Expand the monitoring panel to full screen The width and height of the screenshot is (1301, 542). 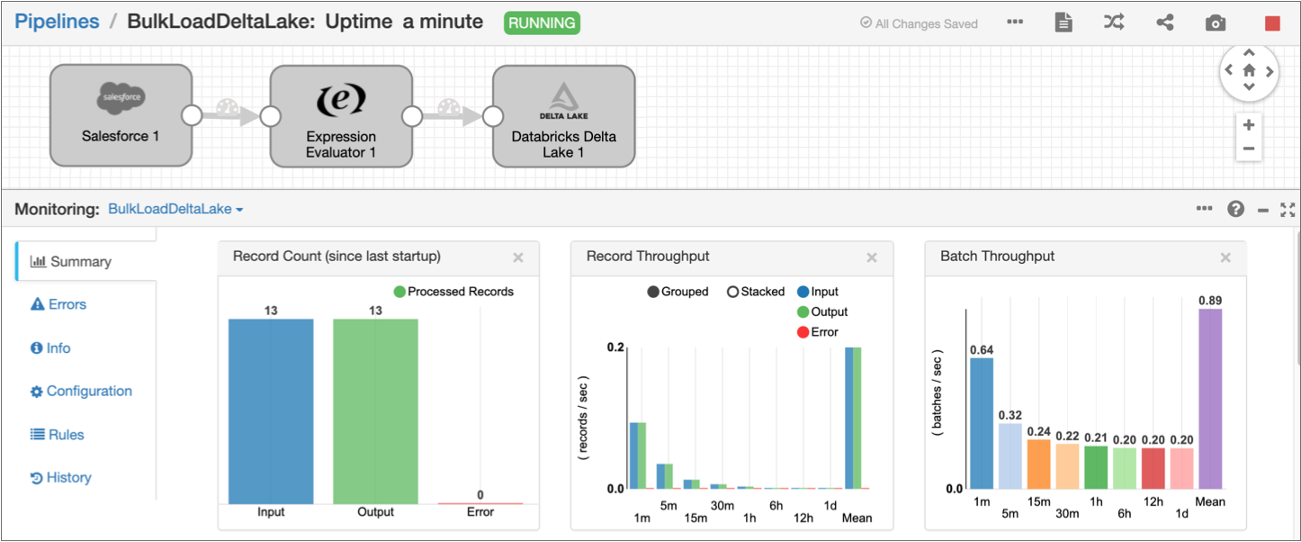tap(1287, 209)
